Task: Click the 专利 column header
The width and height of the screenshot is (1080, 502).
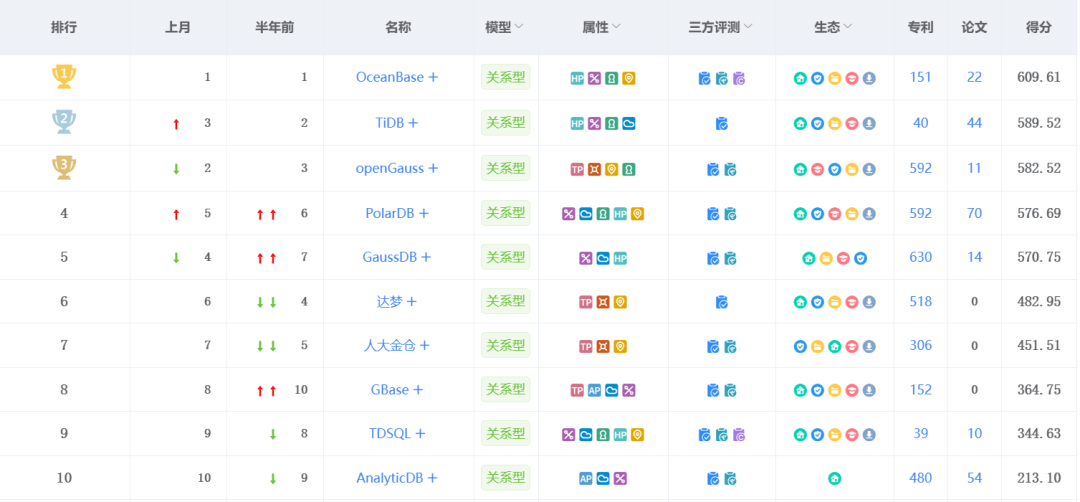Action: pyautogui.click(x=920, y=28)
